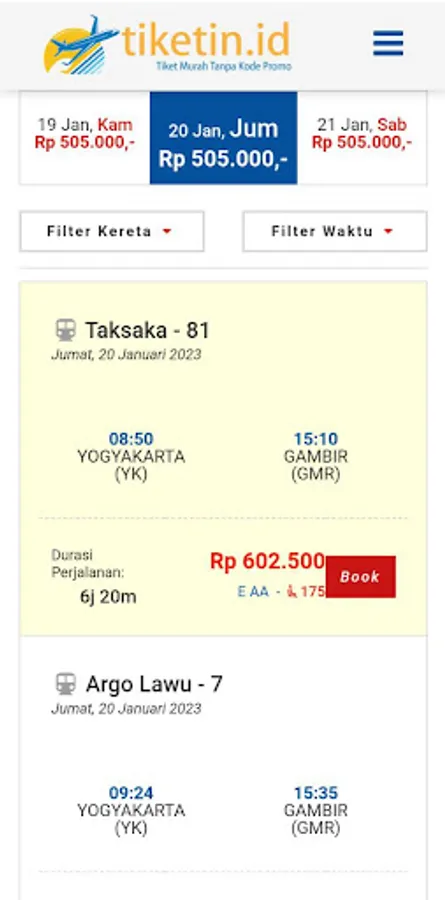Screen dimensions: 445x900
Task: Book the Taksaka - 81 train
Action: [361, 577]
